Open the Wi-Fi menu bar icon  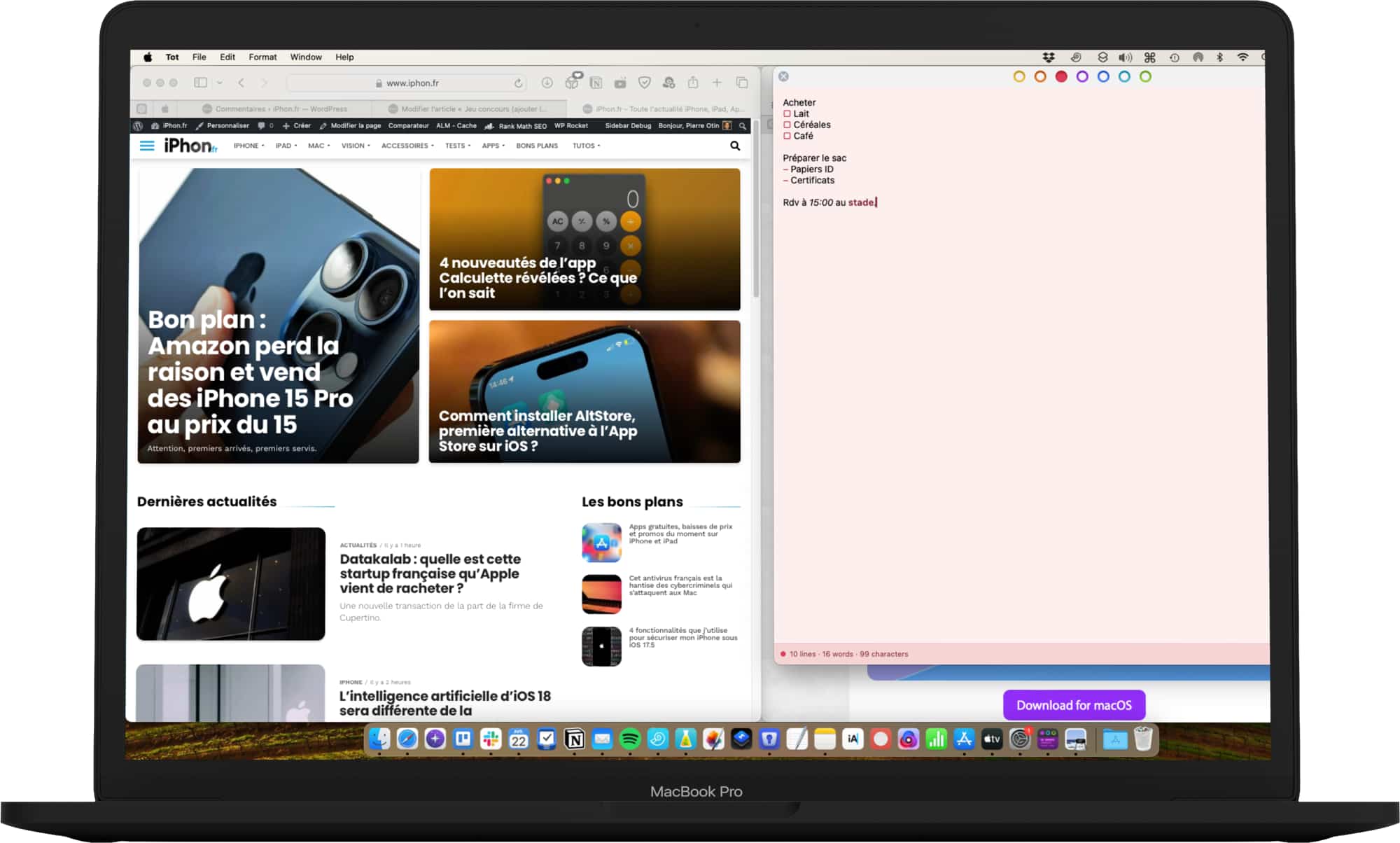pyautogui.click(x=1242, y=57)
